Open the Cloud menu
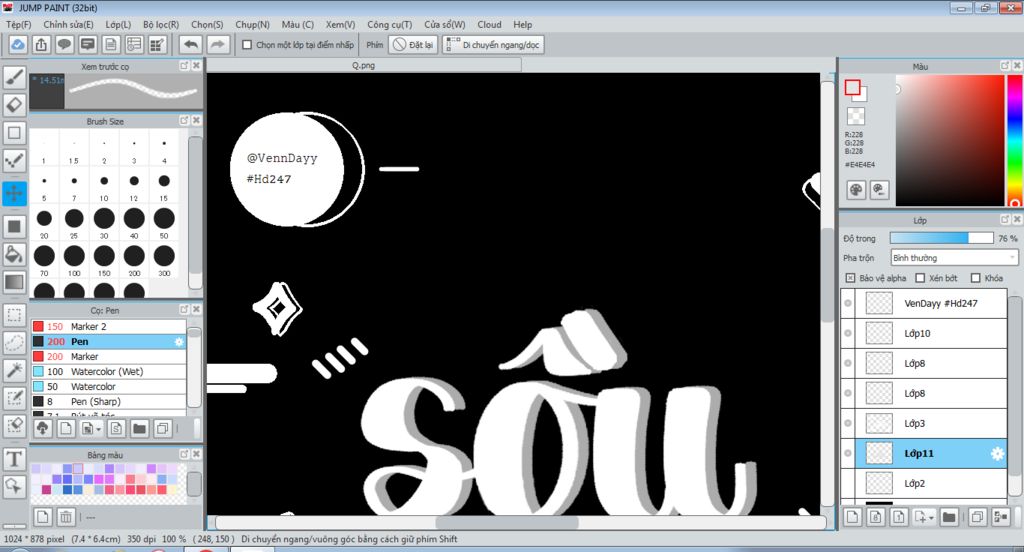 [x=489, y=24]
